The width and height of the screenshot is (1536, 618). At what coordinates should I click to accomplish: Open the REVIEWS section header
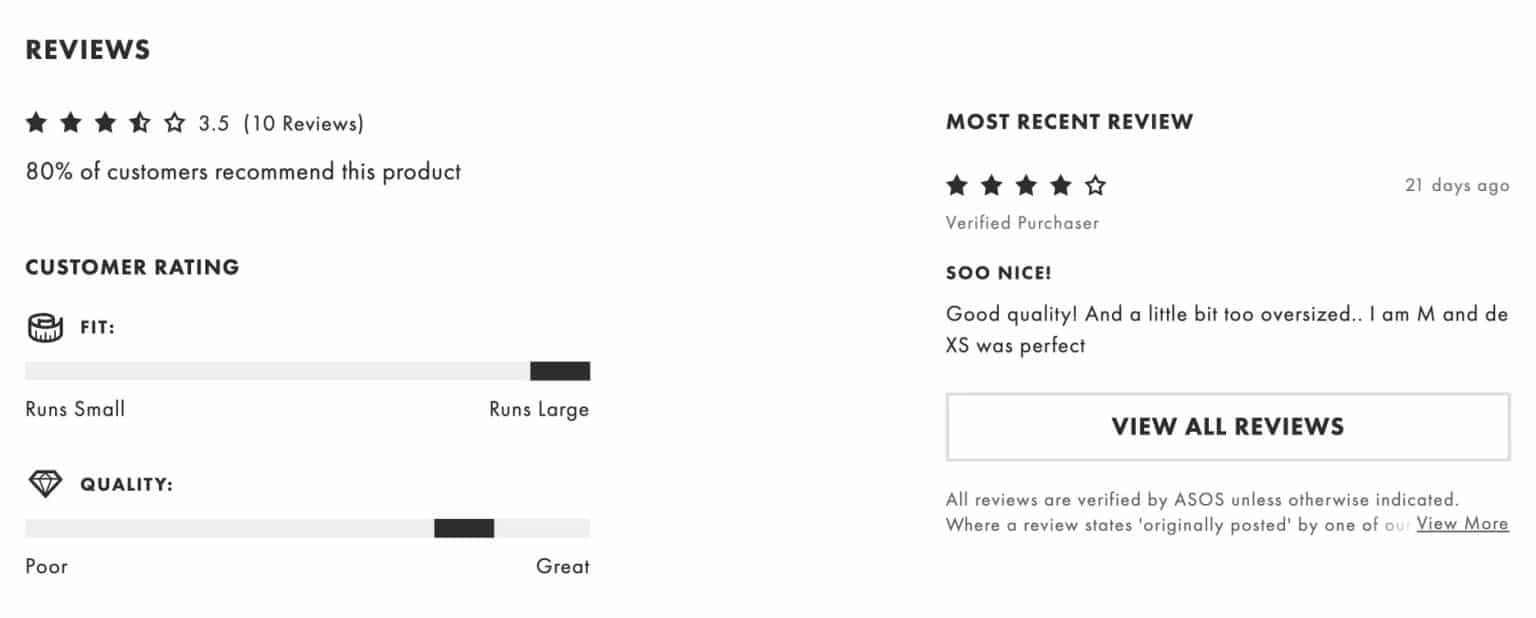tap(88, 48)
